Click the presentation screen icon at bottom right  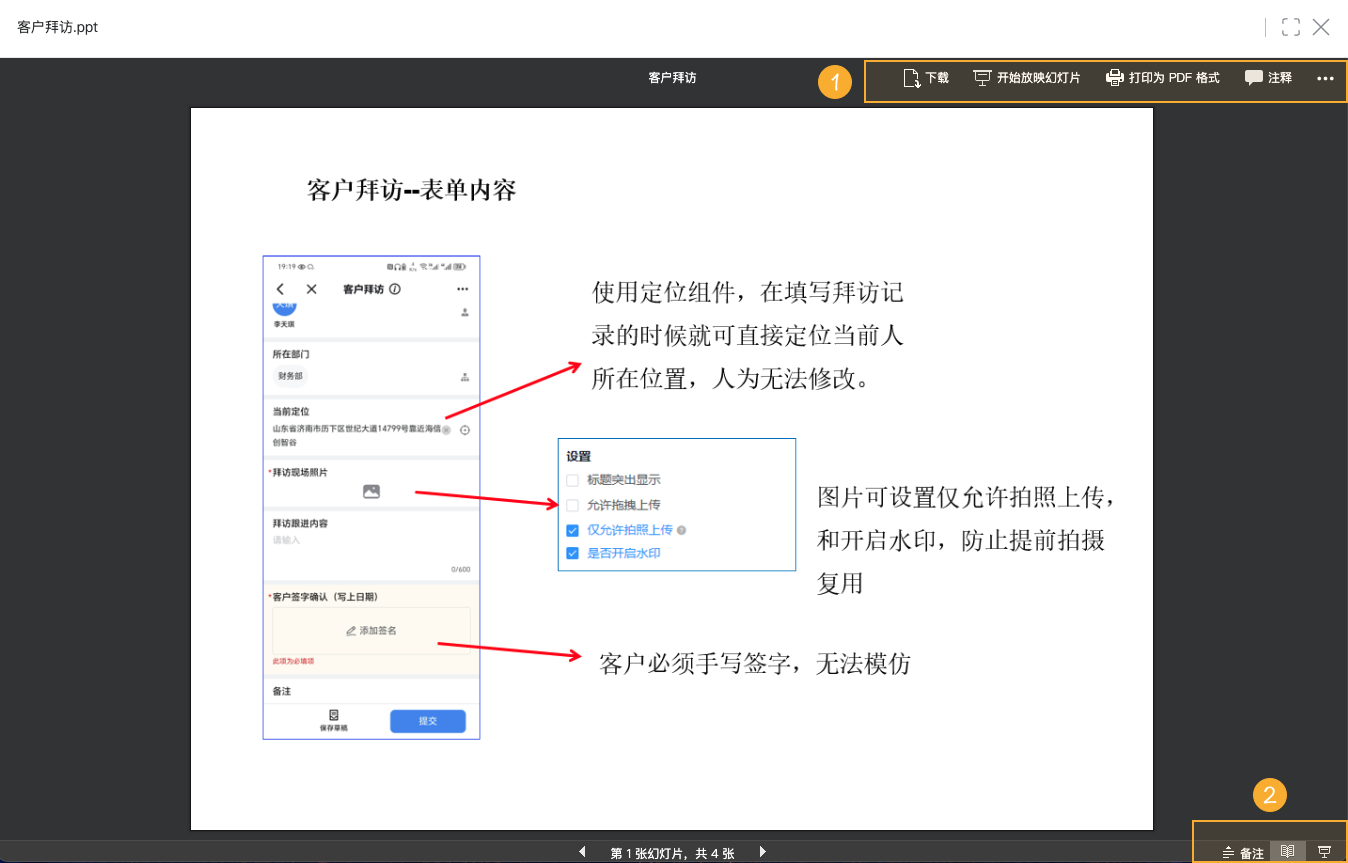click(1324, 851)
